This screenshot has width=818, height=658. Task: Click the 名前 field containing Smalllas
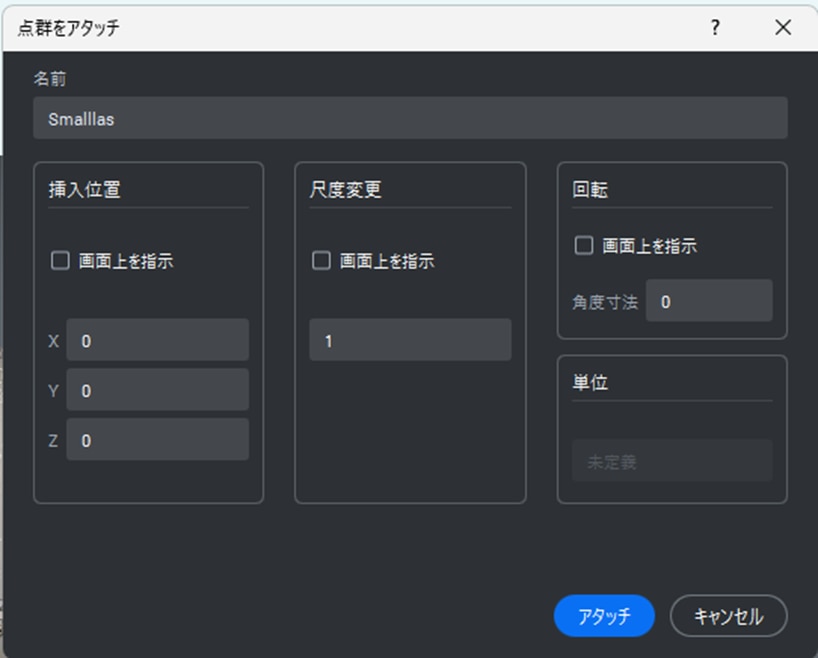pos(410,118)
